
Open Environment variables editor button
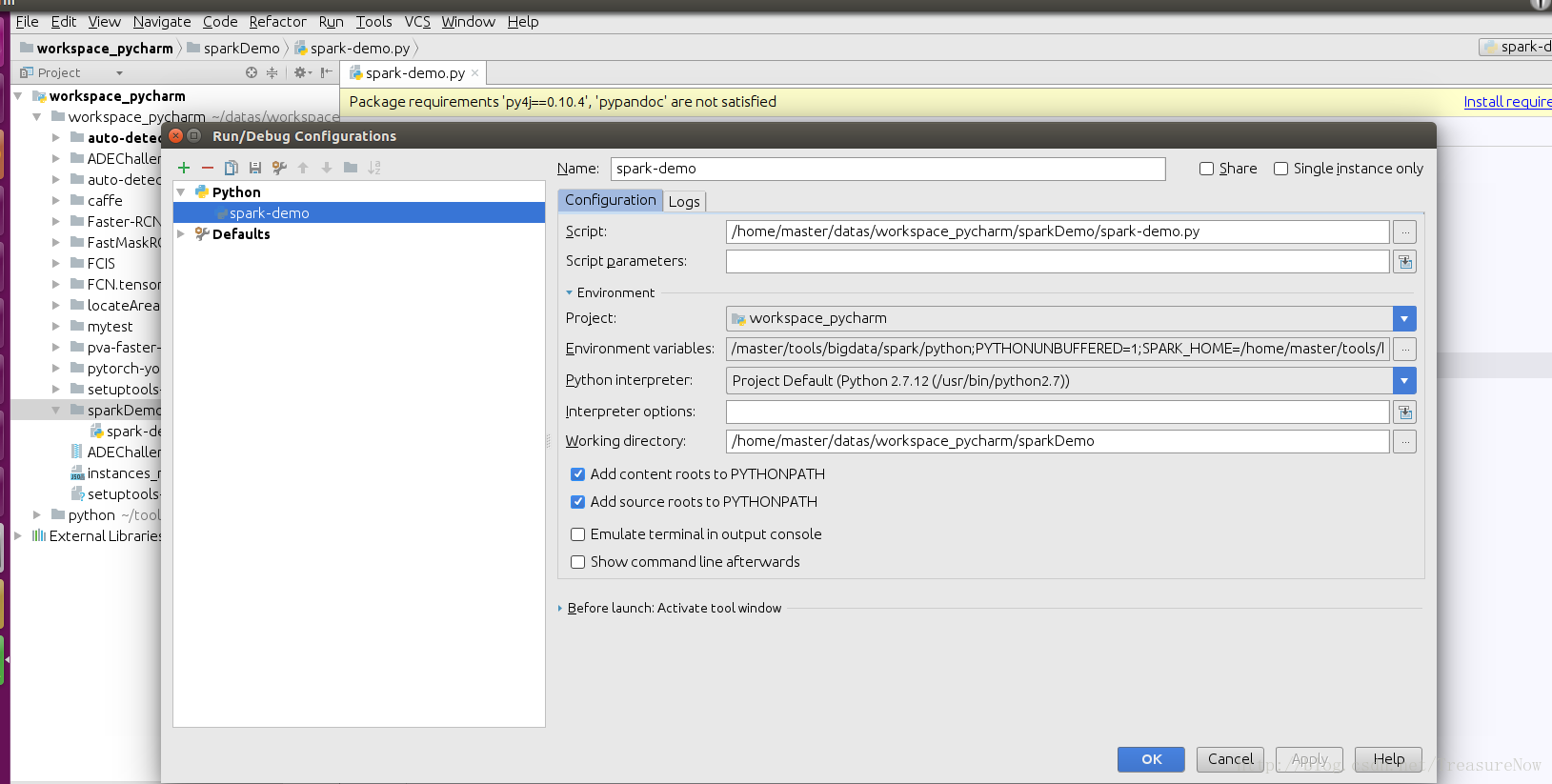[1404, 349]
